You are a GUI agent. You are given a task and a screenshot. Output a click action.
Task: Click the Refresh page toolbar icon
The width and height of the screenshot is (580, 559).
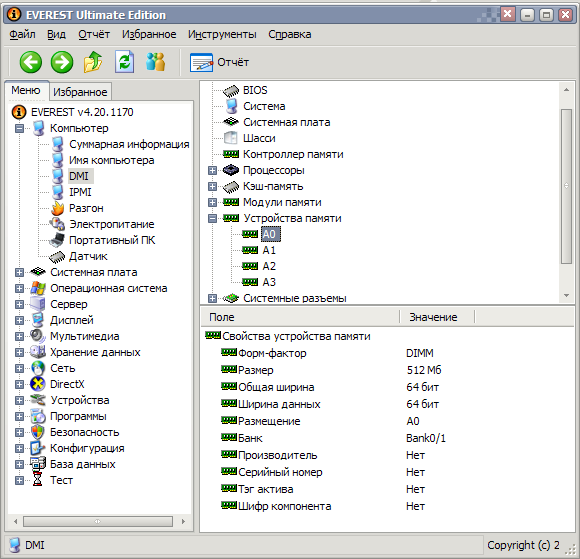coord(124,62)
